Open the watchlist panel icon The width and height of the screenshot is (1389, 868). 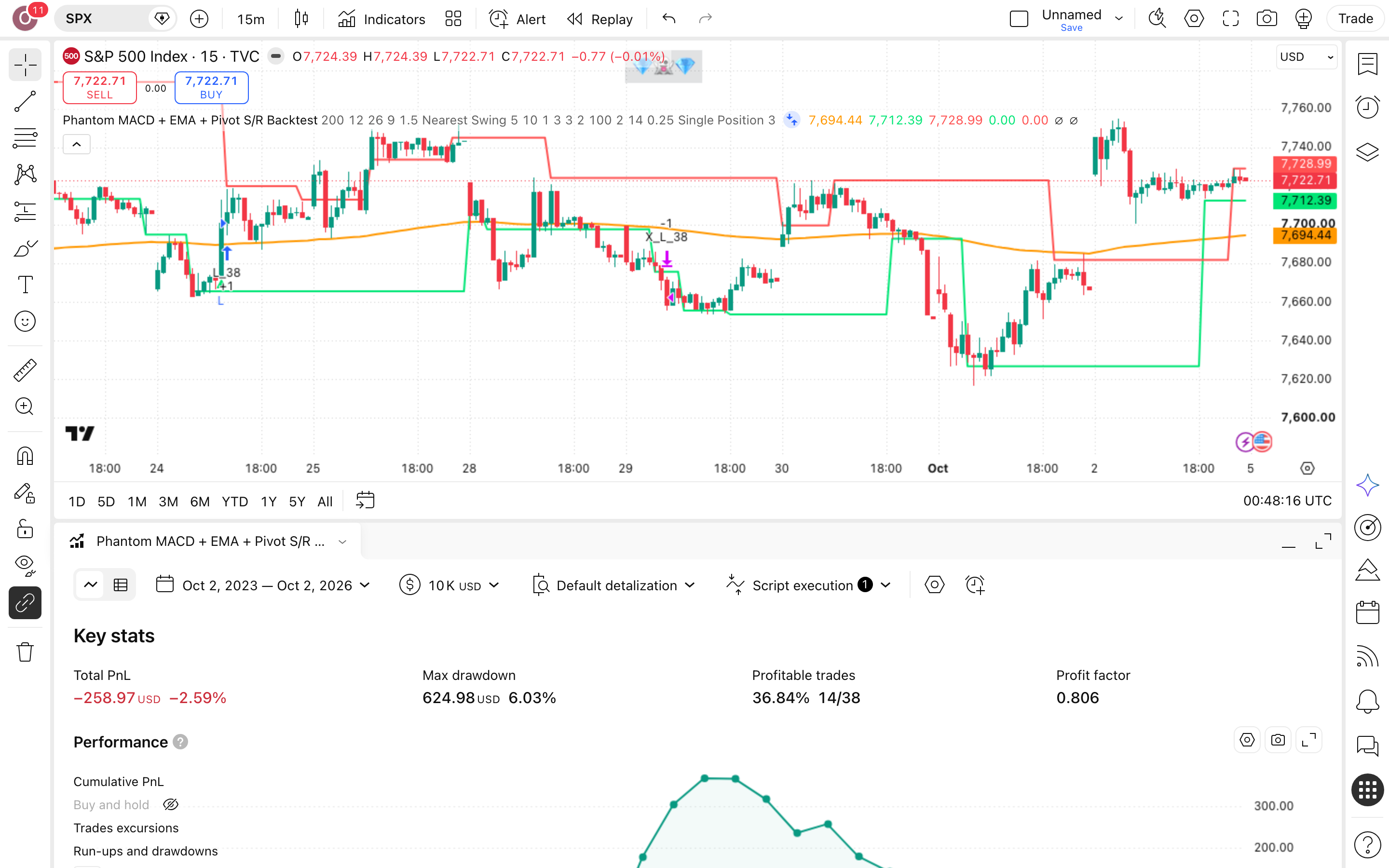1368,64
